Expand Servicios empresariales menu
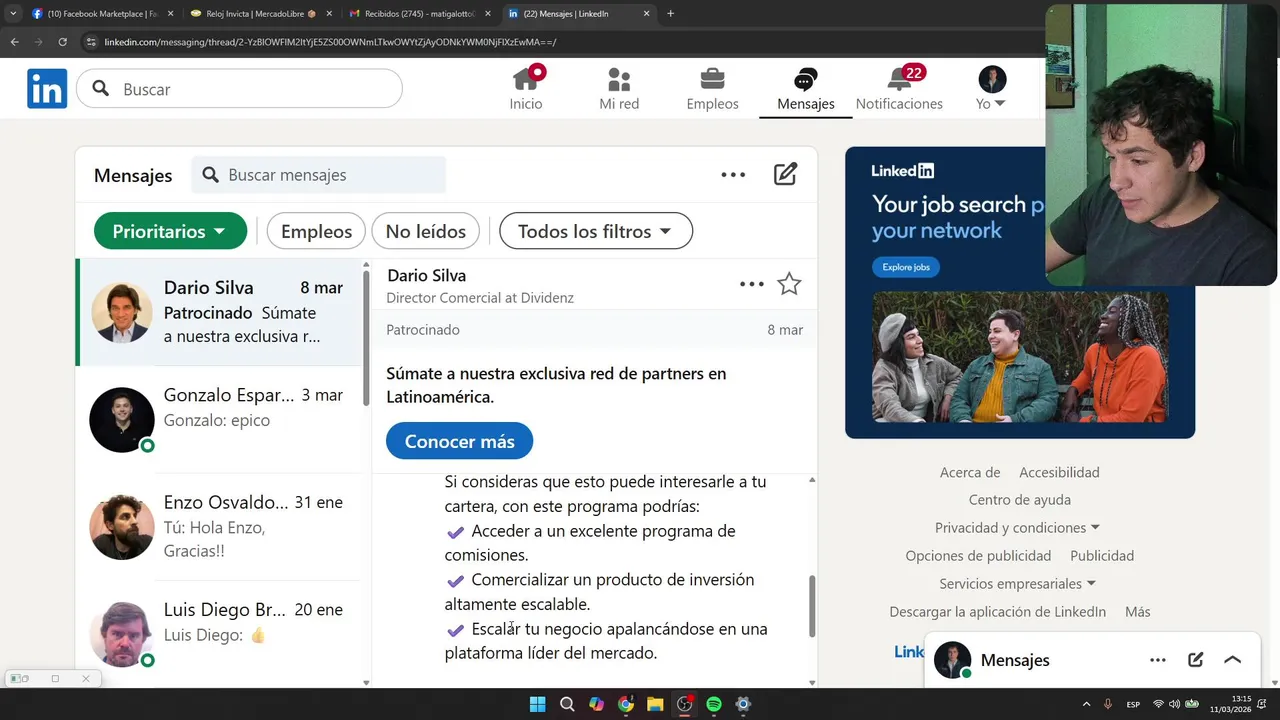Screen dimensions: 1280x720 pyautogui.click(x=1017, y=583)
